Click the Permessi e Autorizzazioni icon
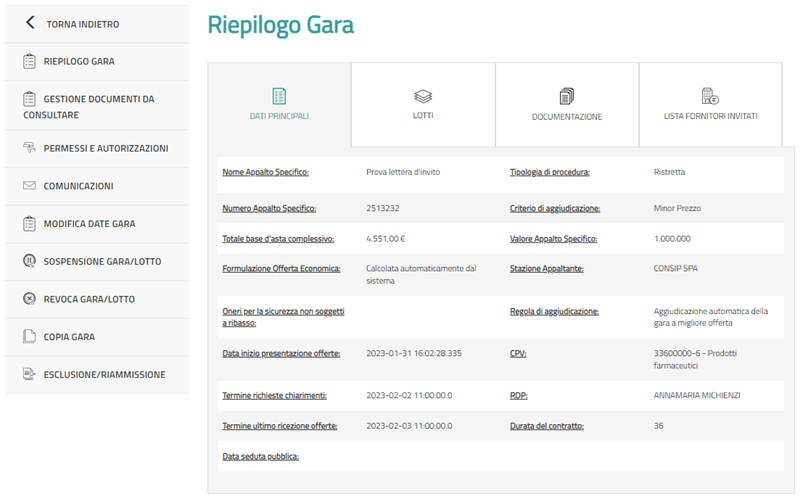Viewport: 803px width, 499px height. click(29, 148)
